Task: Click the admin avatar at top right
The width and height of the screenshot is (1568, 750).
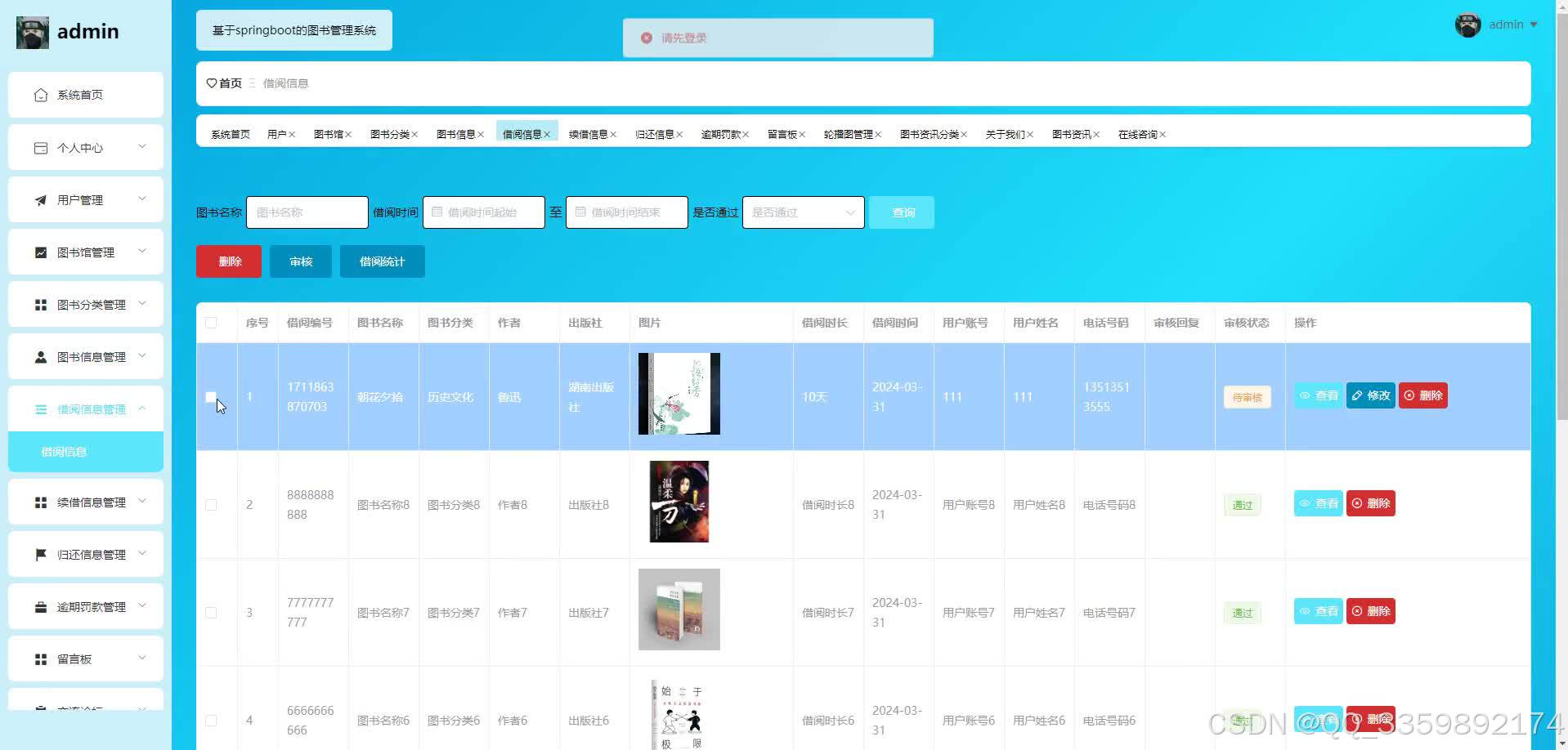Action: pos(1468,25)
